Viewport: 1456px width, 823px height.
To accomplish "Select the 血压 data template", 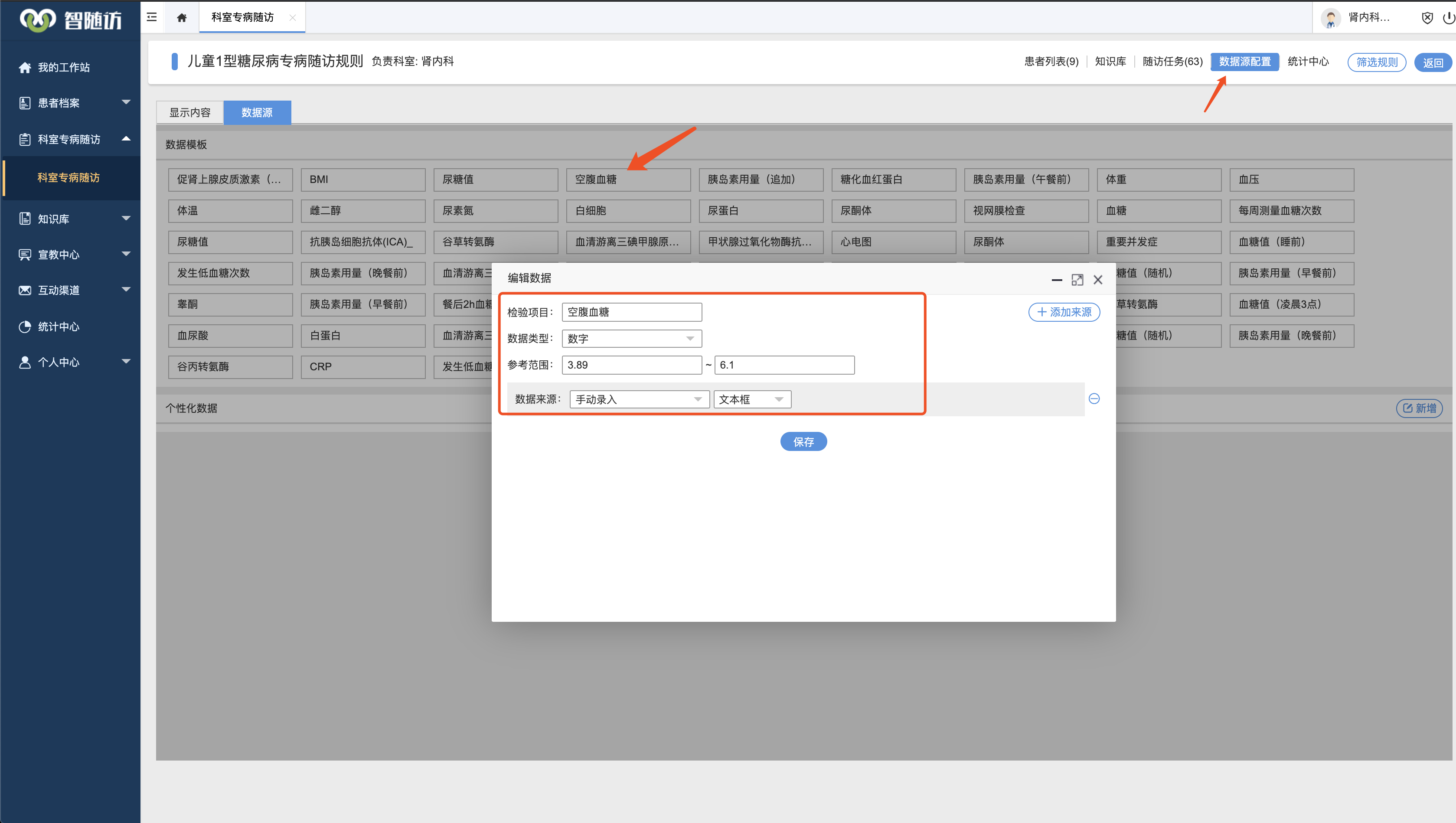I will pos(1292,179).
